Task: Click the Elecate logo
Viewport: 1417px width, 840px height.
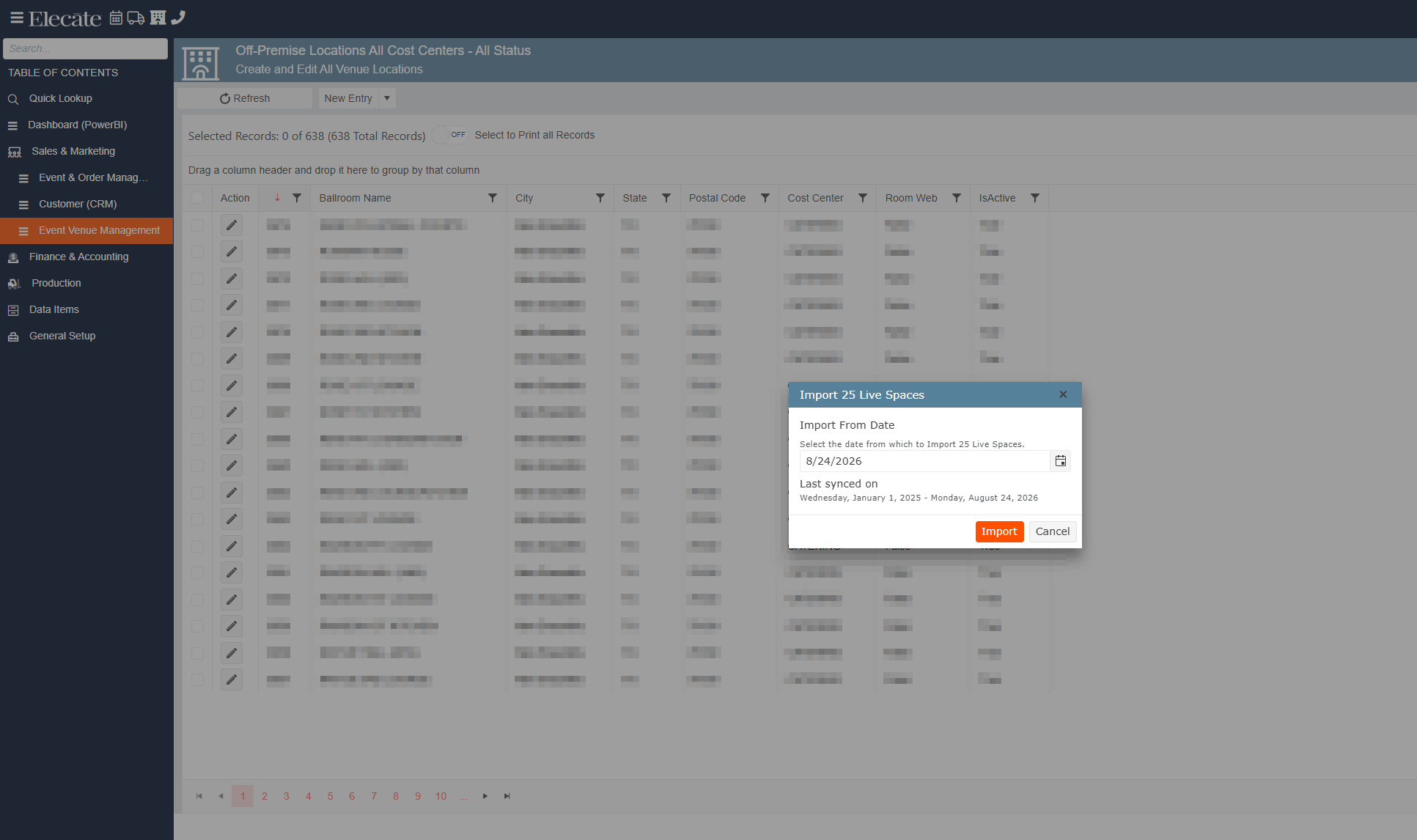Action: (65, 18)
